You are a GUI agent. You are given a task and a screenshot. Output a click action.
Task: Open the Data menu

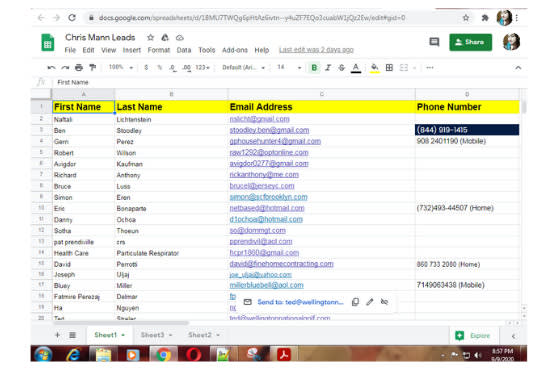(x=184, y=50)
